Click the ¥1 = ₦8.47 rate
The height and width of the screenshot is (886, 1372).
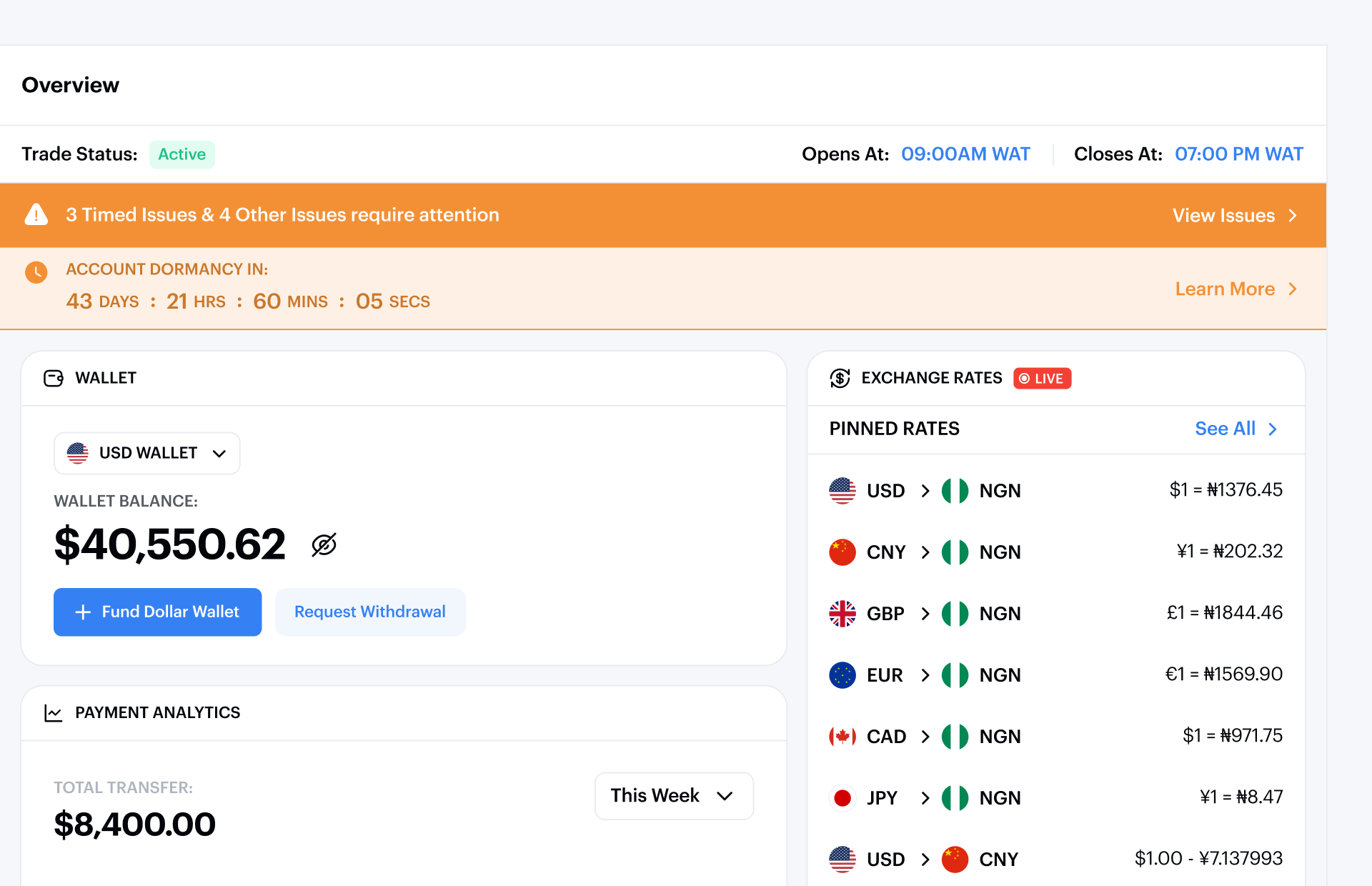[x=1241, y=797]
